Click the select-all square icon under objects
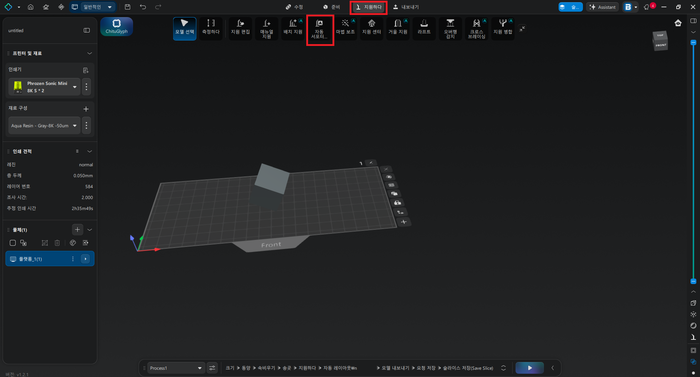This screenshot has width=700, height=377. (12, 243)
